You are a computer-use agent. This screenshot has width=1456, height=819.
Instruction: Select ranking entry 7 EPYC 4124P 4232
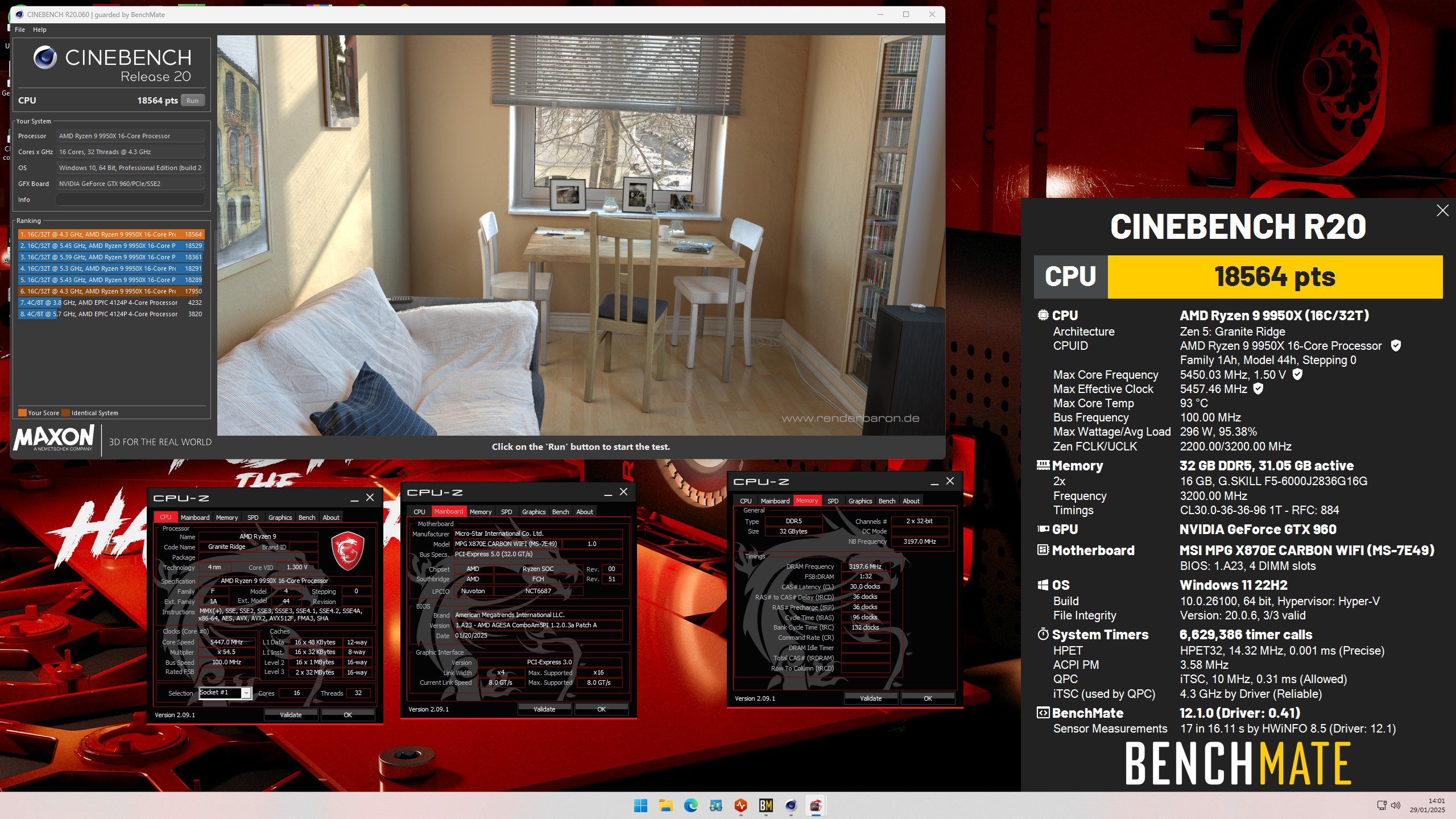pyautogui.click(x=111, y=303)
